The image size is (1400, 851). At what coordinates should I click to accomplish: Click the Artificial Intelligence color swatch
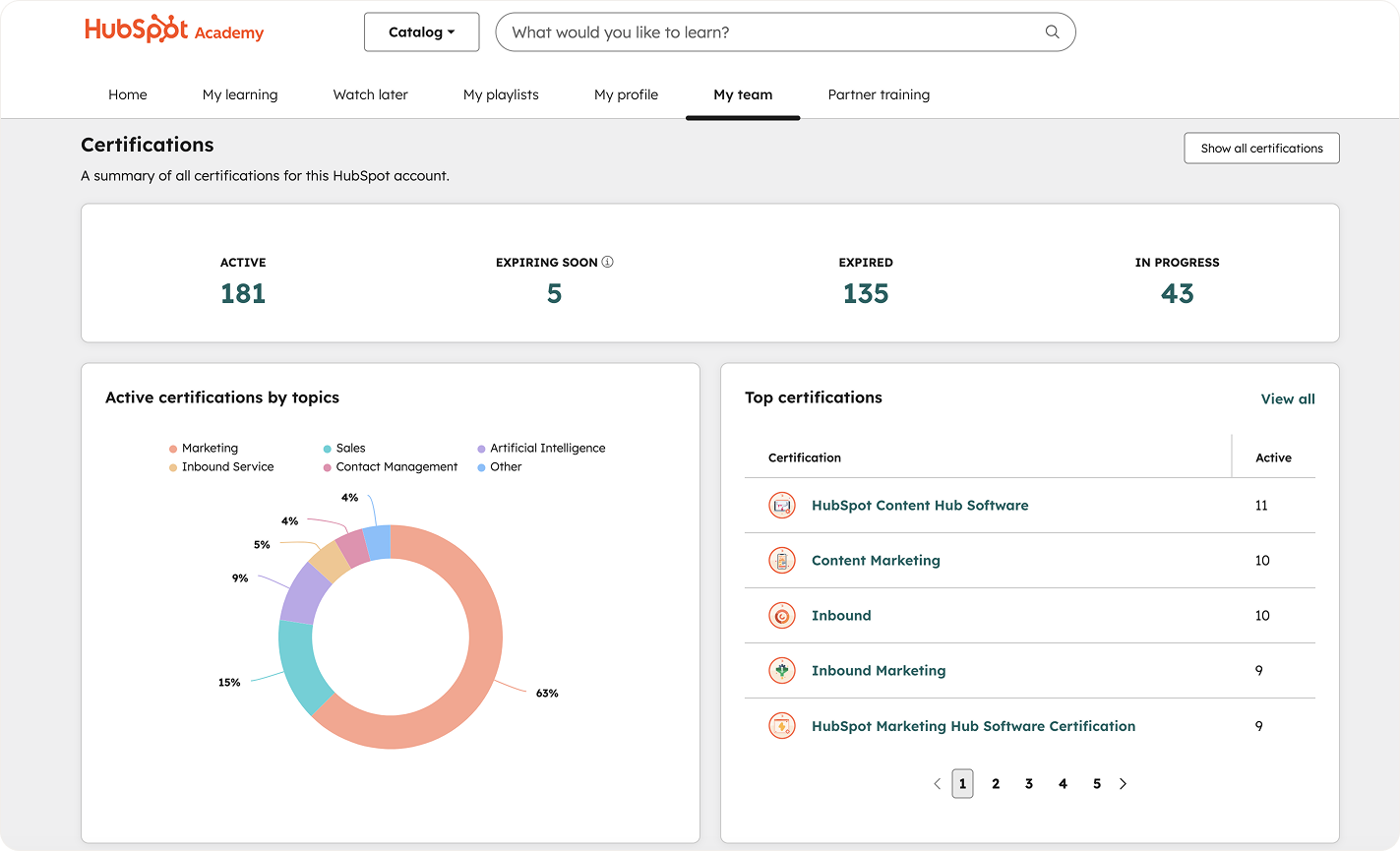click(481, 448)
